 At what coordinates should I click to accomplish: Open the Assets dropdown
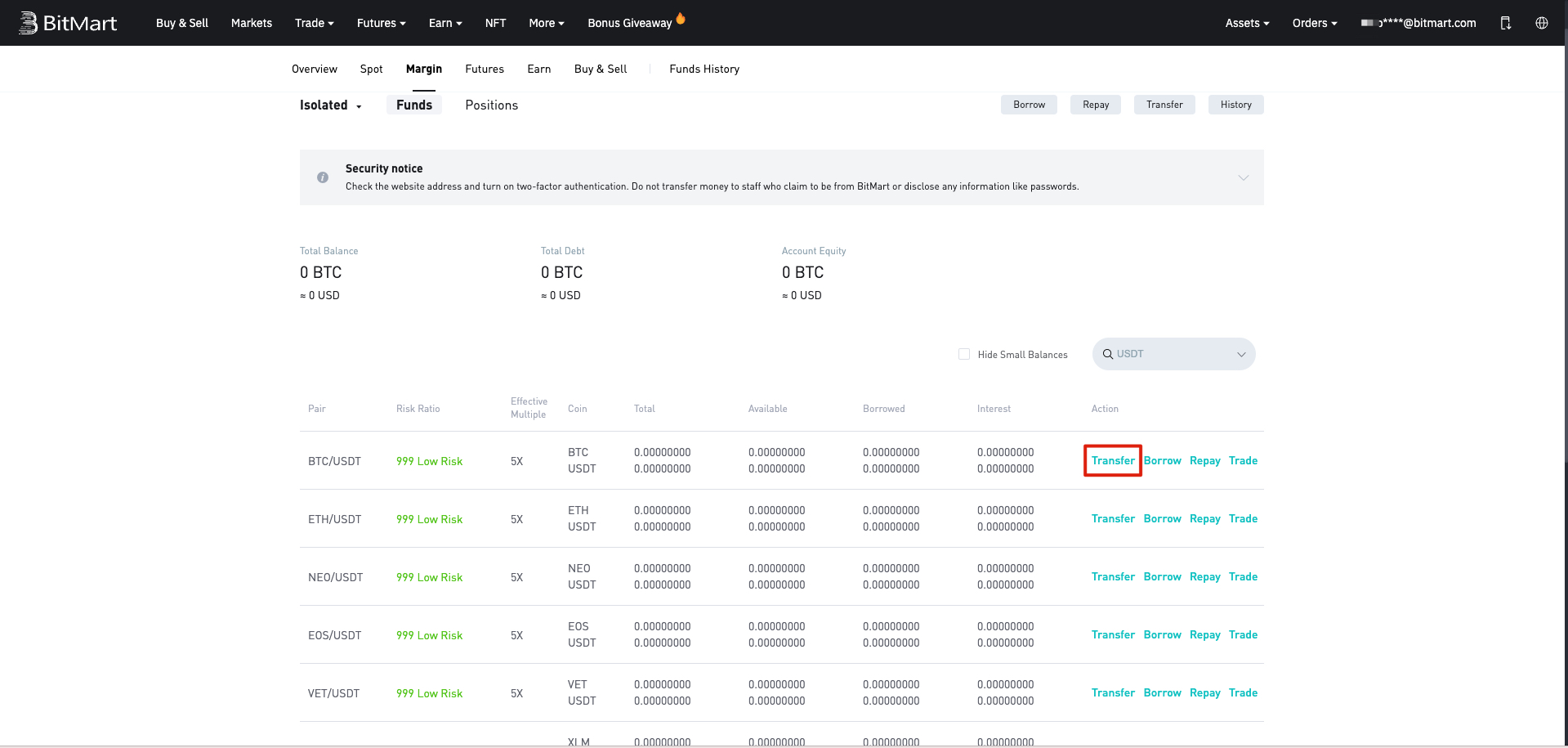(x=1247, y=23)
